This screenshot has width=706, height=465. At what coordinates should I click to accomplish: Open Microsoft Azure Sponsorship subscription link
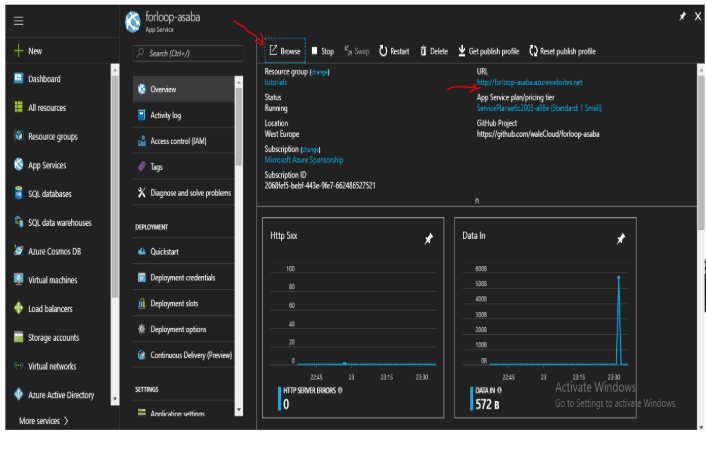(x=304, y=160)
